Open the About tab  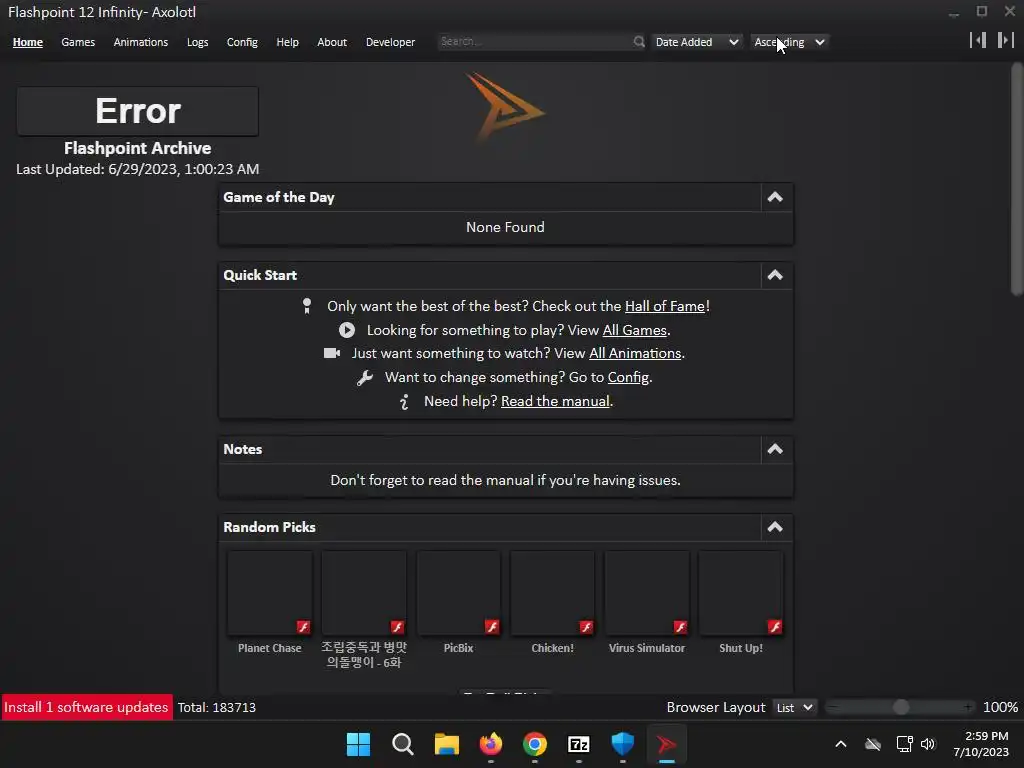(x=332, y=42)
